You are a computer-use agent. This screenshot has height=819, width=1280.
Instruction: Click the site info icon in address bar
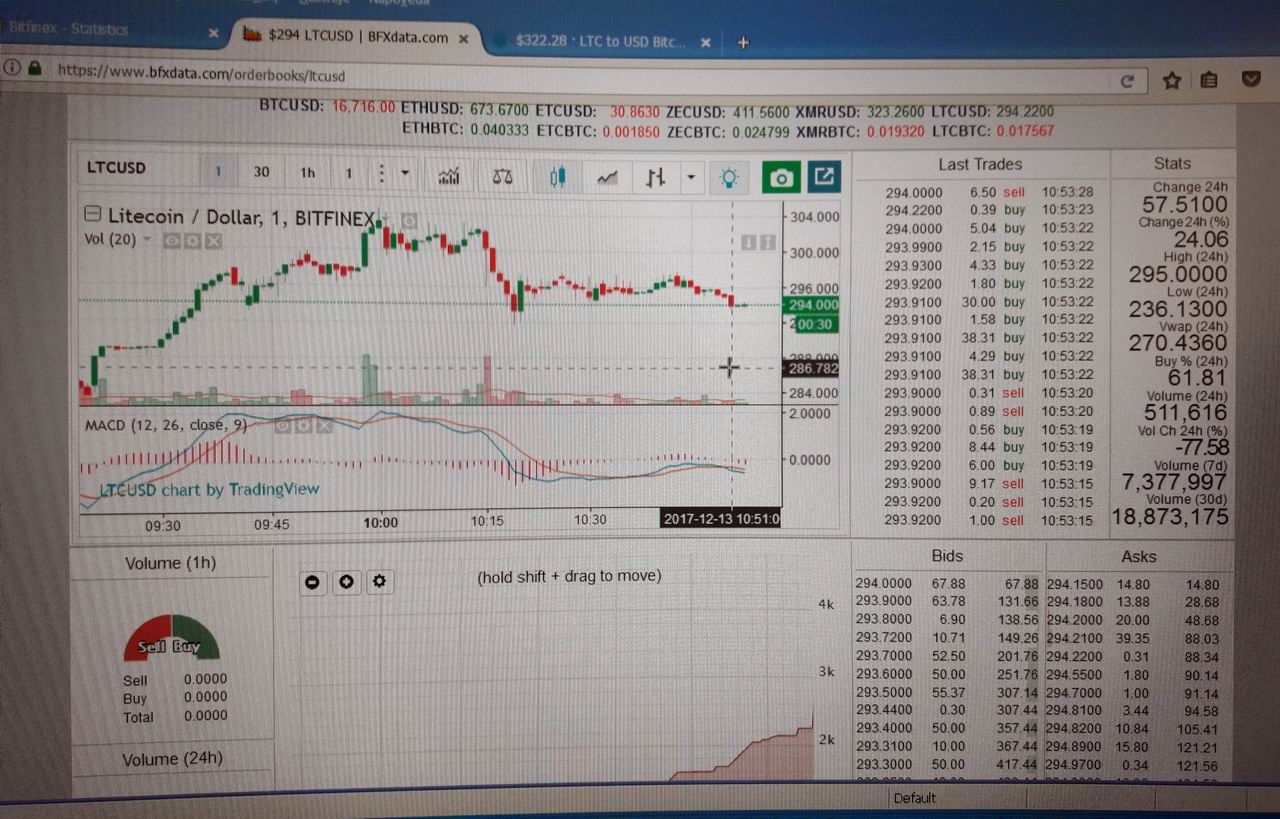pos(12,68)
